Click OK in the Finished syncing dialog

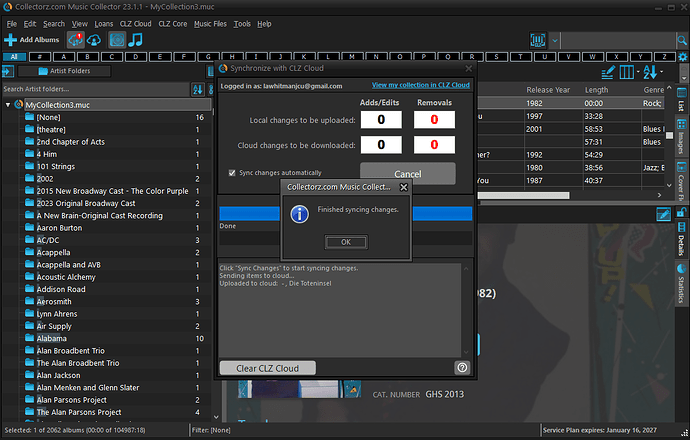click(x=346, y=242)
